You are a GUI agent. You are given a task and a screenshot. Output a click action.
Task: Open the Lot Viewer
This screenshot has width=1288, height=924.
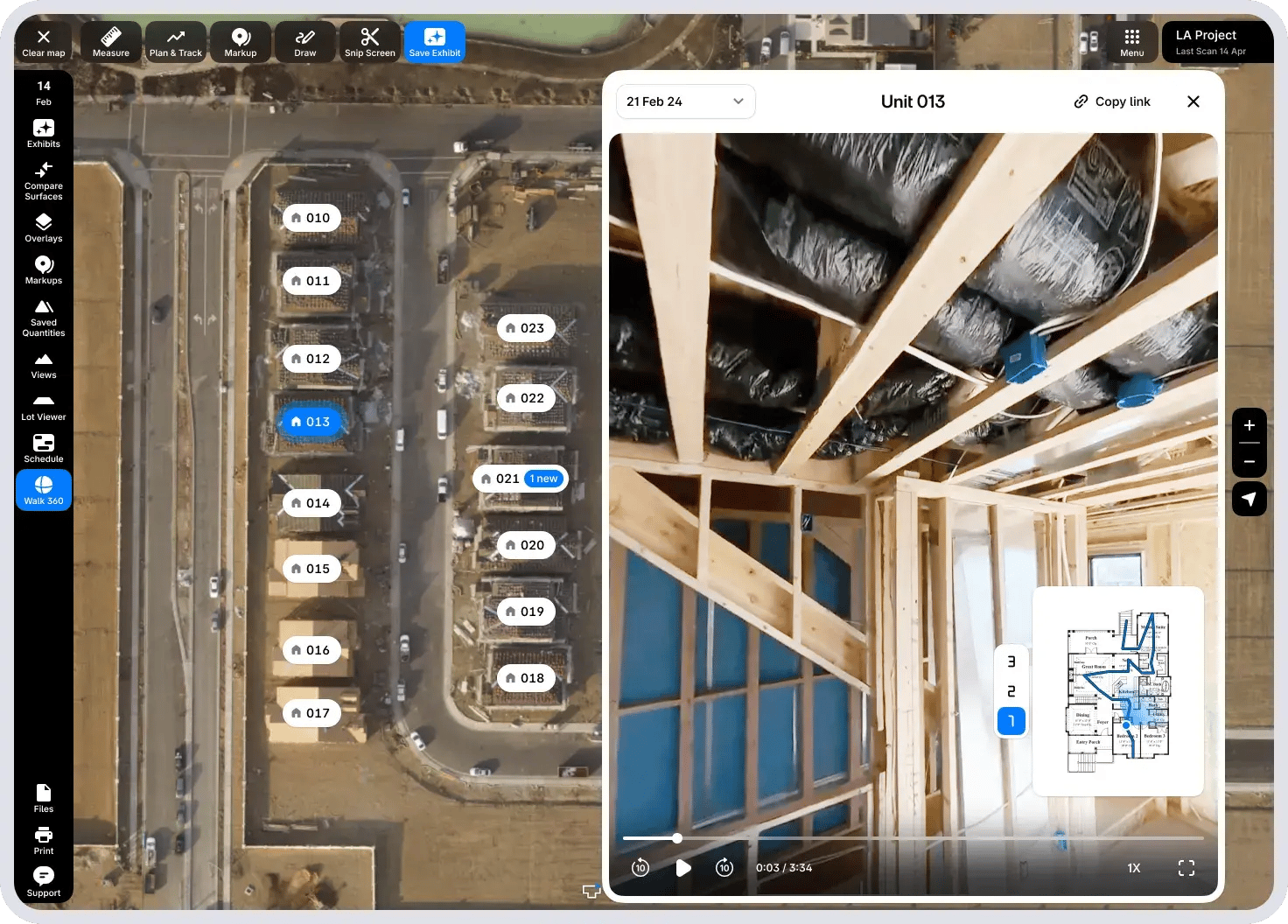pyautogui.click(x=44, y=409)
